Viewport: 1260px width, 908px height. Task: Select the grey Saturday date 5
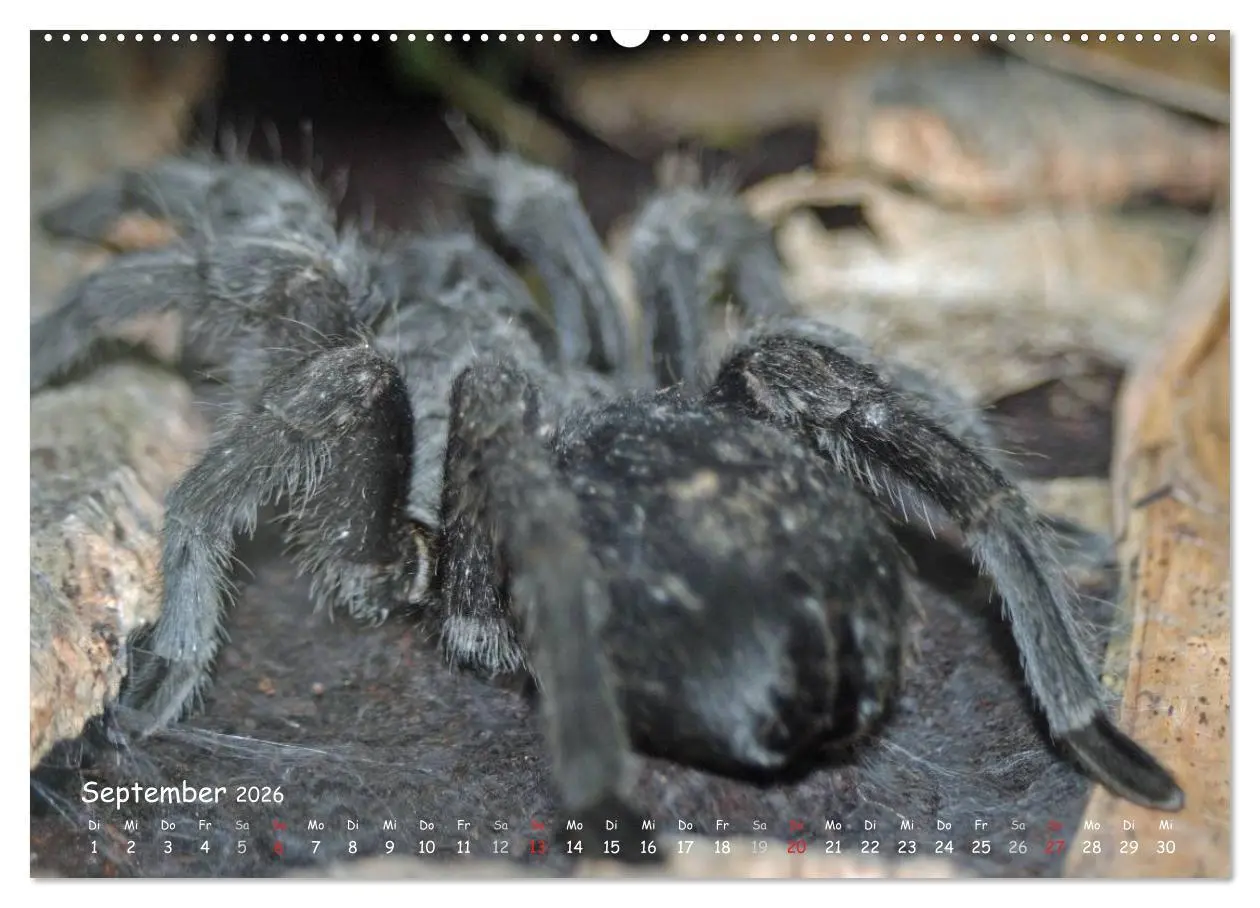tap(242, 847)
